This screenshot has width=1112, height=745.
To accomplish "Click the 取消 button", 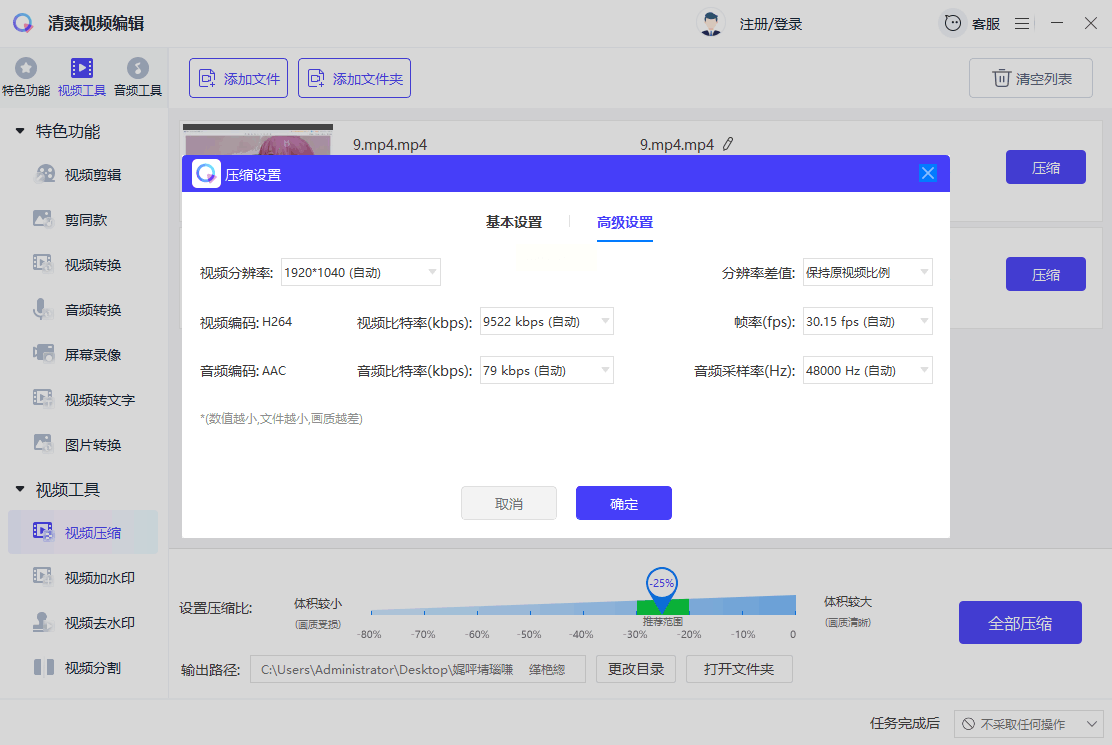I will tap(508, 503).
